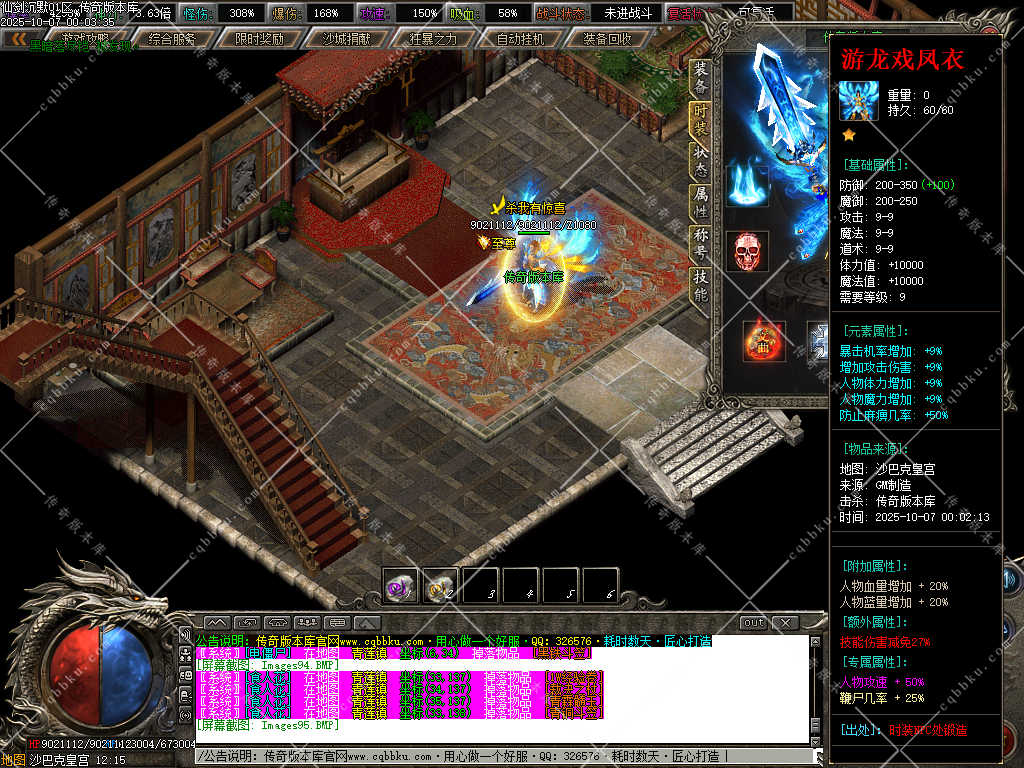This screenshot has width=1024, height=768.
Task: Open the 综合服务 menu button
Action: [172, 39]
